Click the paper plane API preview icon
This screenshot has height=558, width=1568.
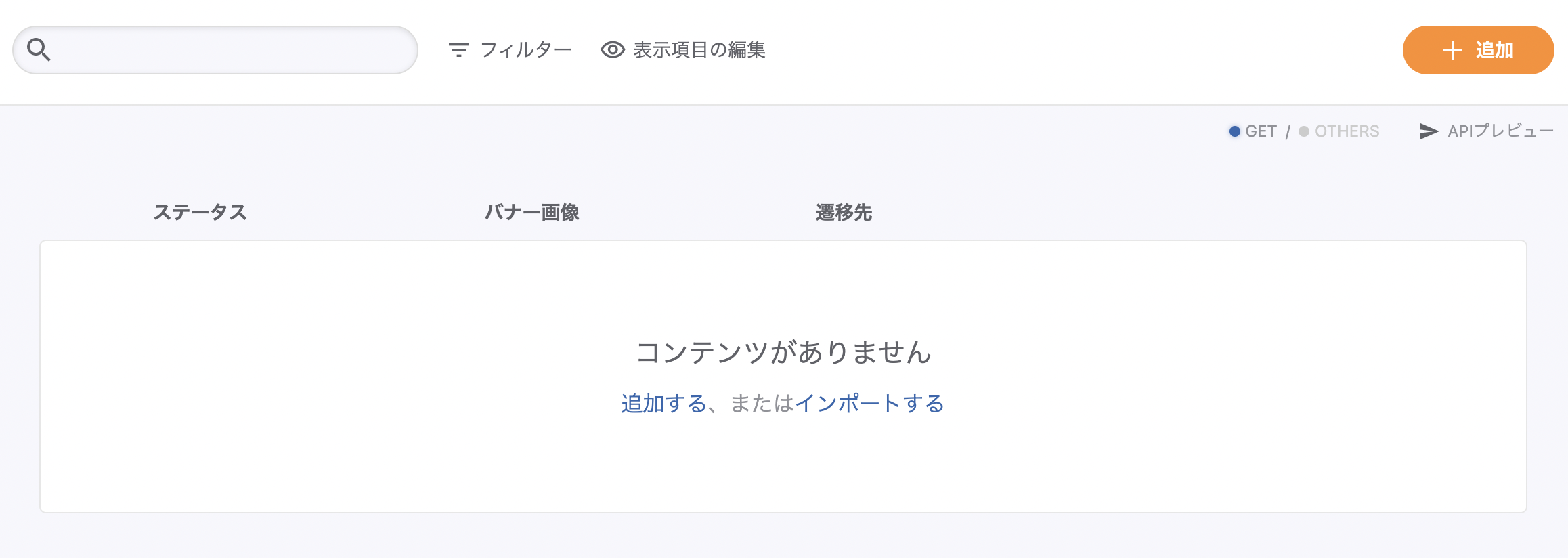tap(1429, 131)
